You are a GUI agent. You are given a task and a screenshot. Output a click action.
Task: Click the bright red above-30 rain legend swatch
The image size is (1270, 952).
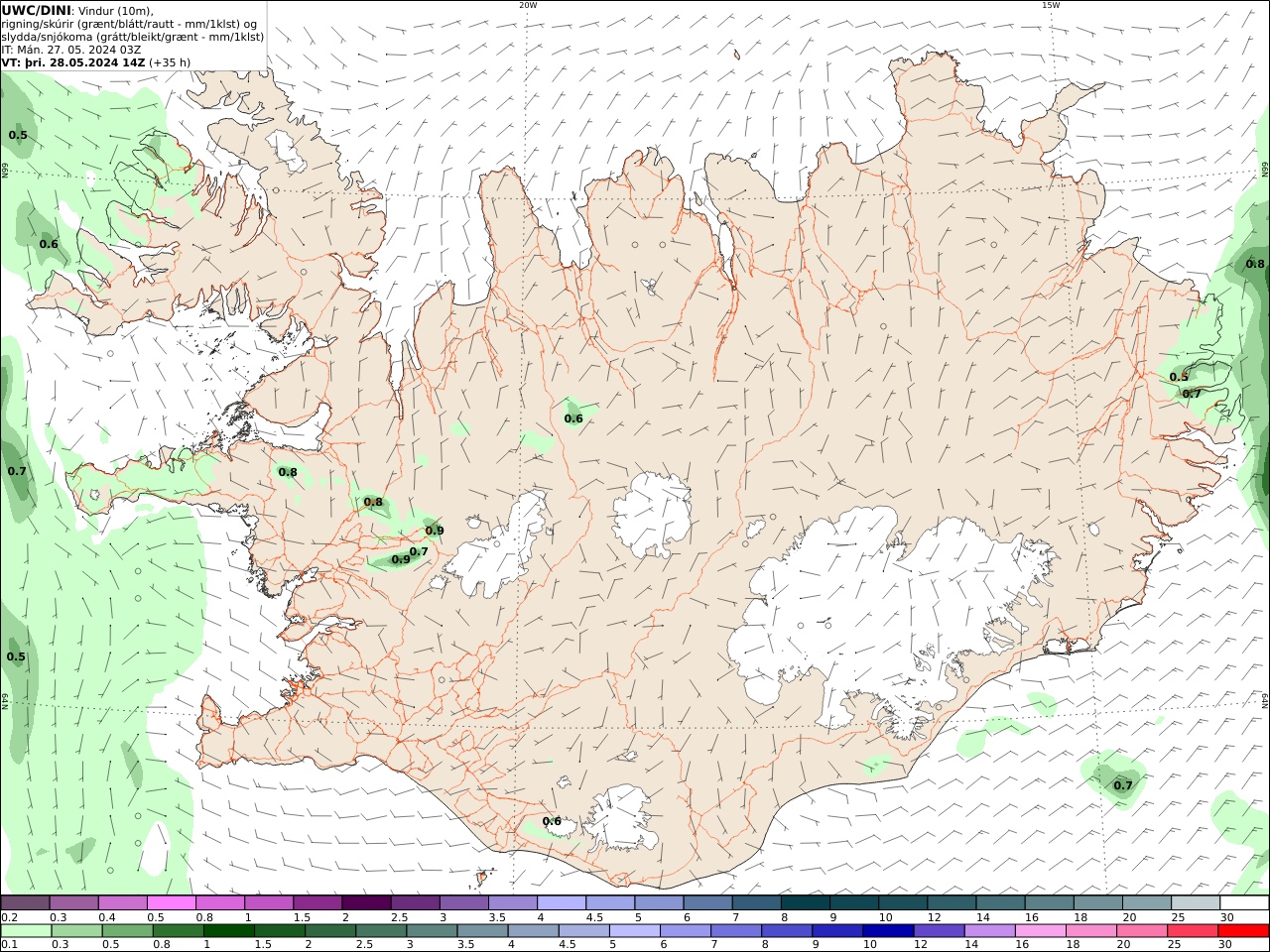click(x=1243, y=930)
